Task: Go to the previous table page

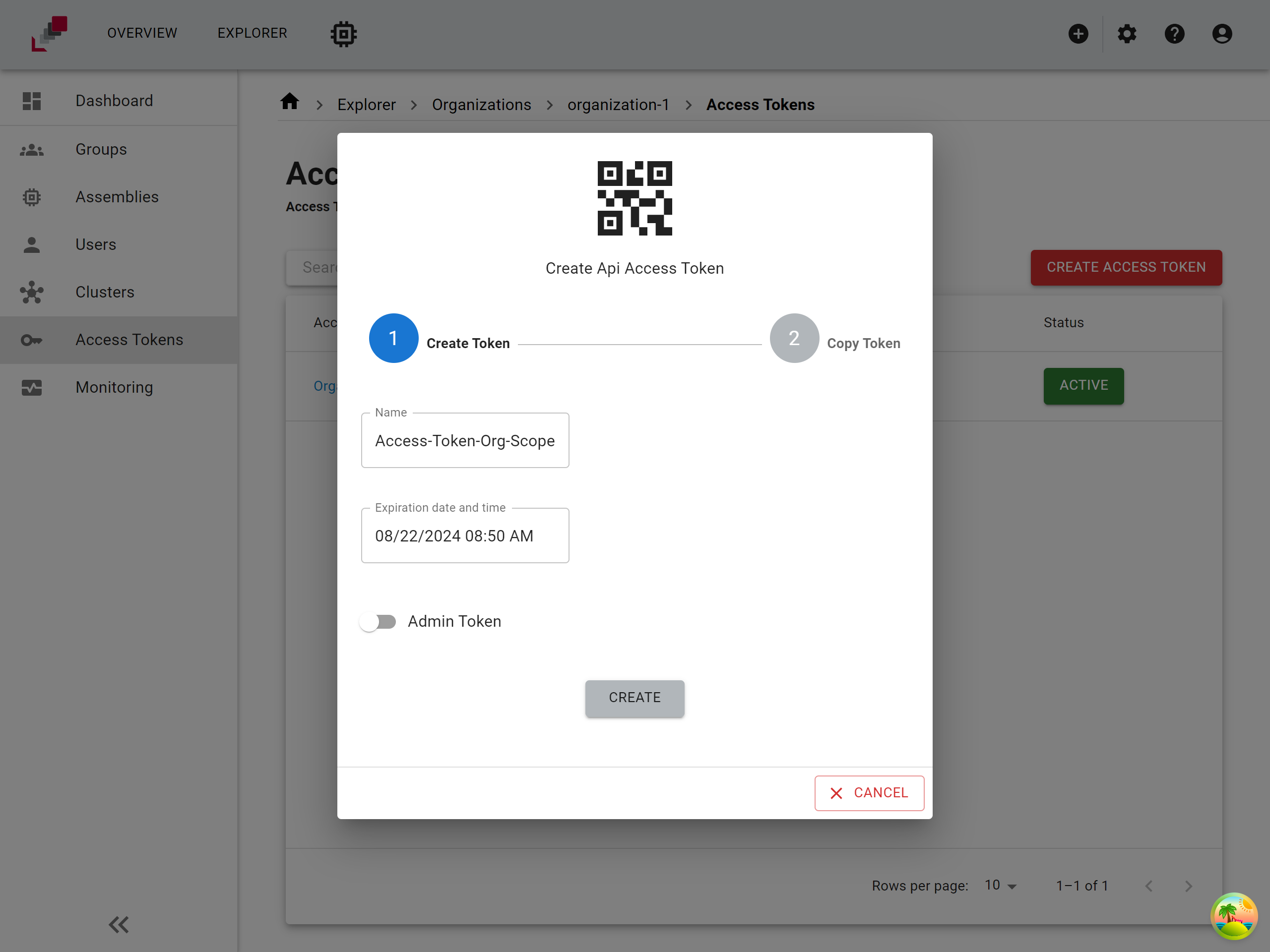Action: tap(1149, 886)
